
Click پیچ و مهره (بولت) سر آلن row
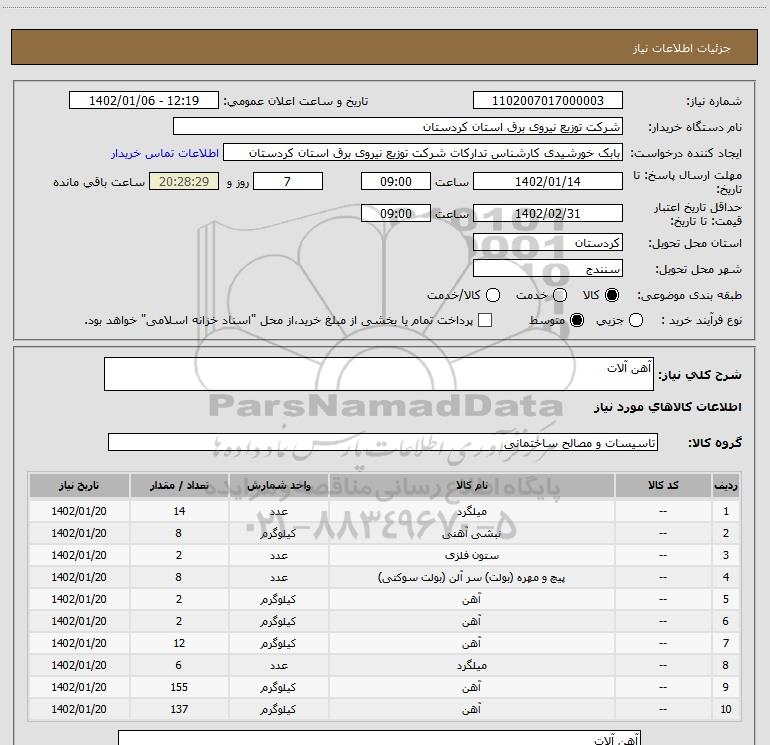click(x=472, y=578)
